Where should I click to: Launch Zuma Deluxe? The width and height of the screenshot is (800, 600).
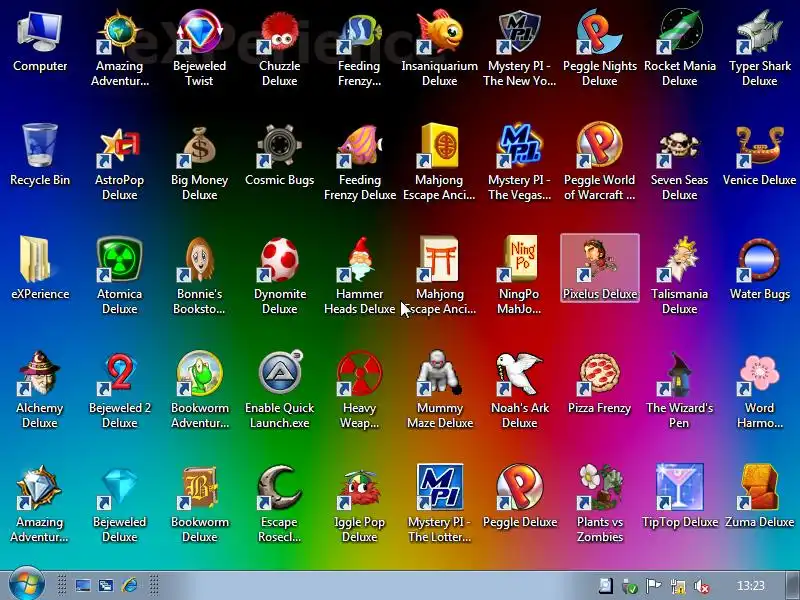tap(760, 497)
